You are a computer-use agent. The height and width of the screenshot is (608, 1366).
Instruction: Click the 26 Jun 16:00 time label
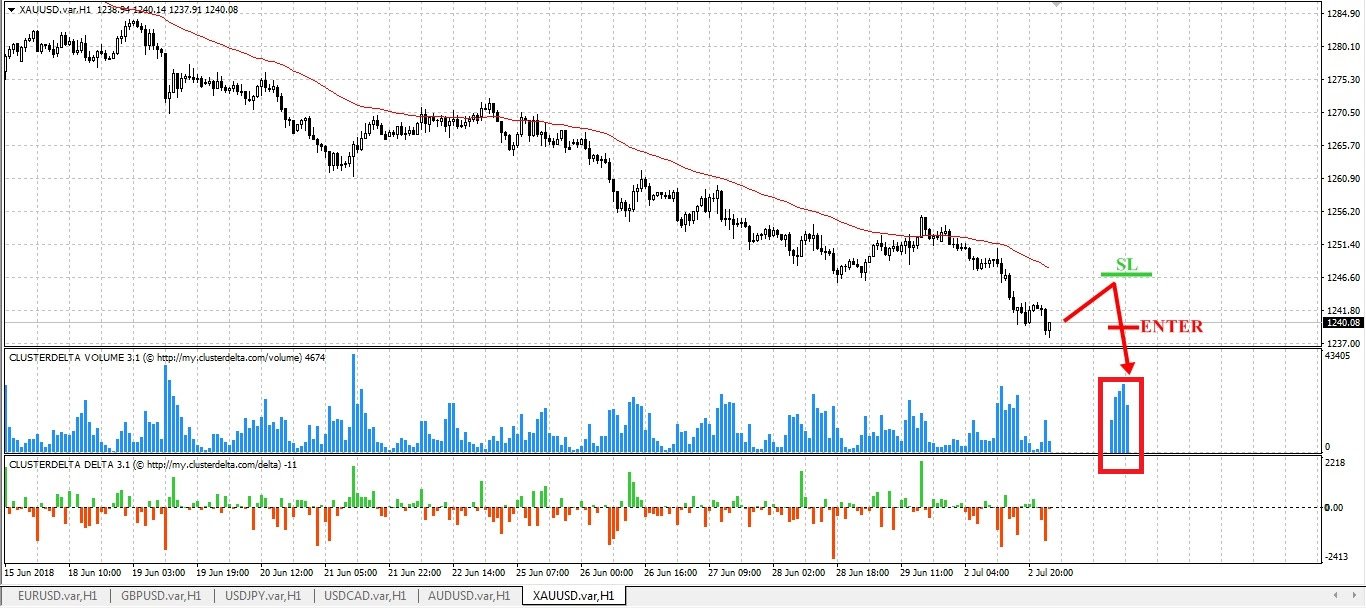click(671, 573)
